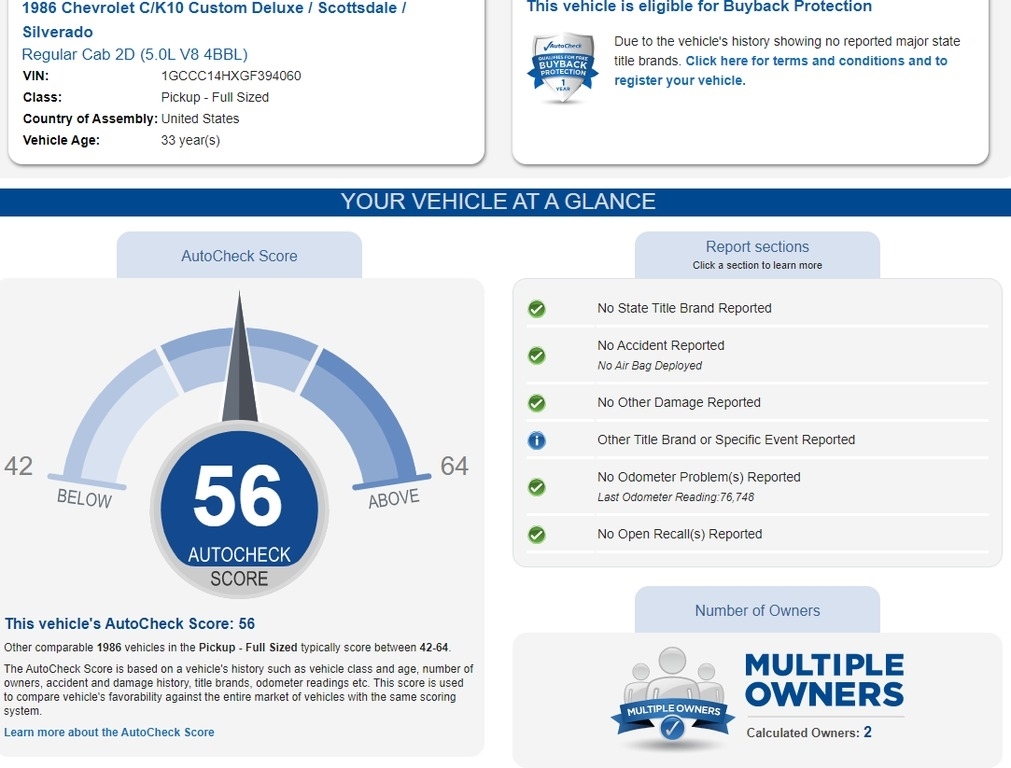The image size is (1011, 768).
Task: Go to No Open Recall(s) Reported section
Action: [x=679, y=534]
